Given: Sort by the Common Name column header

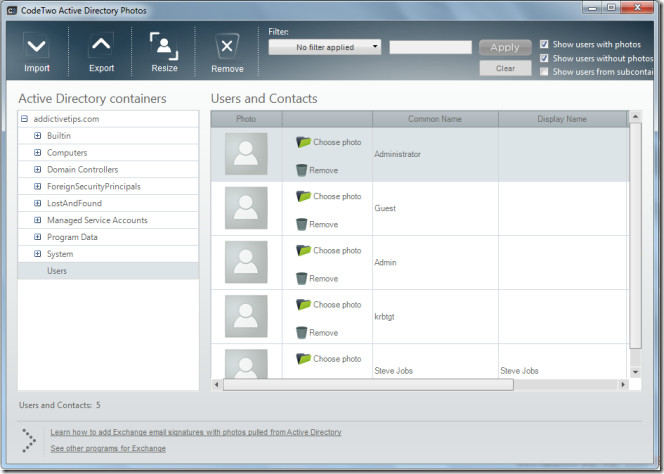Looking at the screenshot, I should 435,119.
